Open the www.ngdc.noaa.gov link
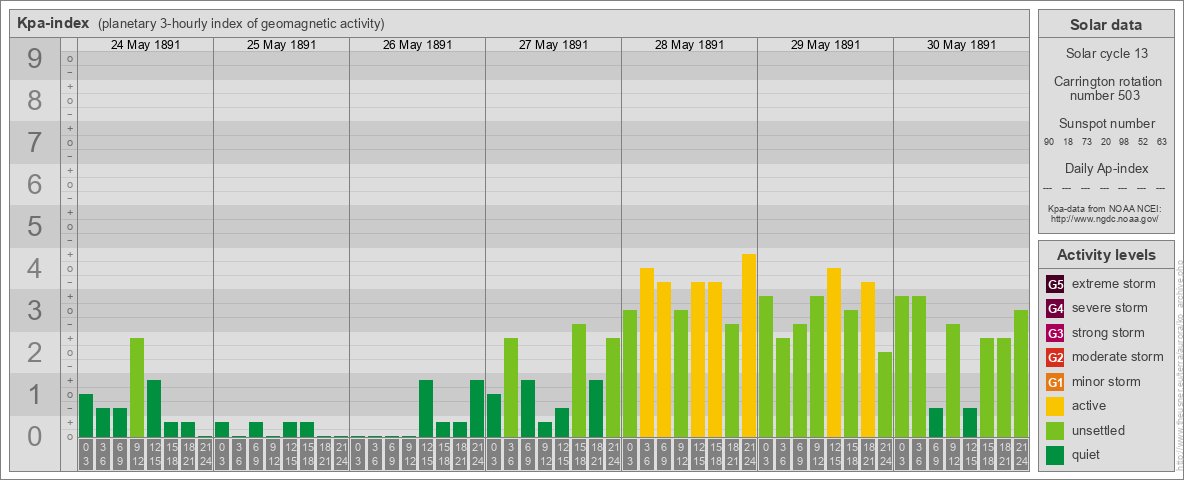Screen dimensions: 1184x480 coord(1105,218)
